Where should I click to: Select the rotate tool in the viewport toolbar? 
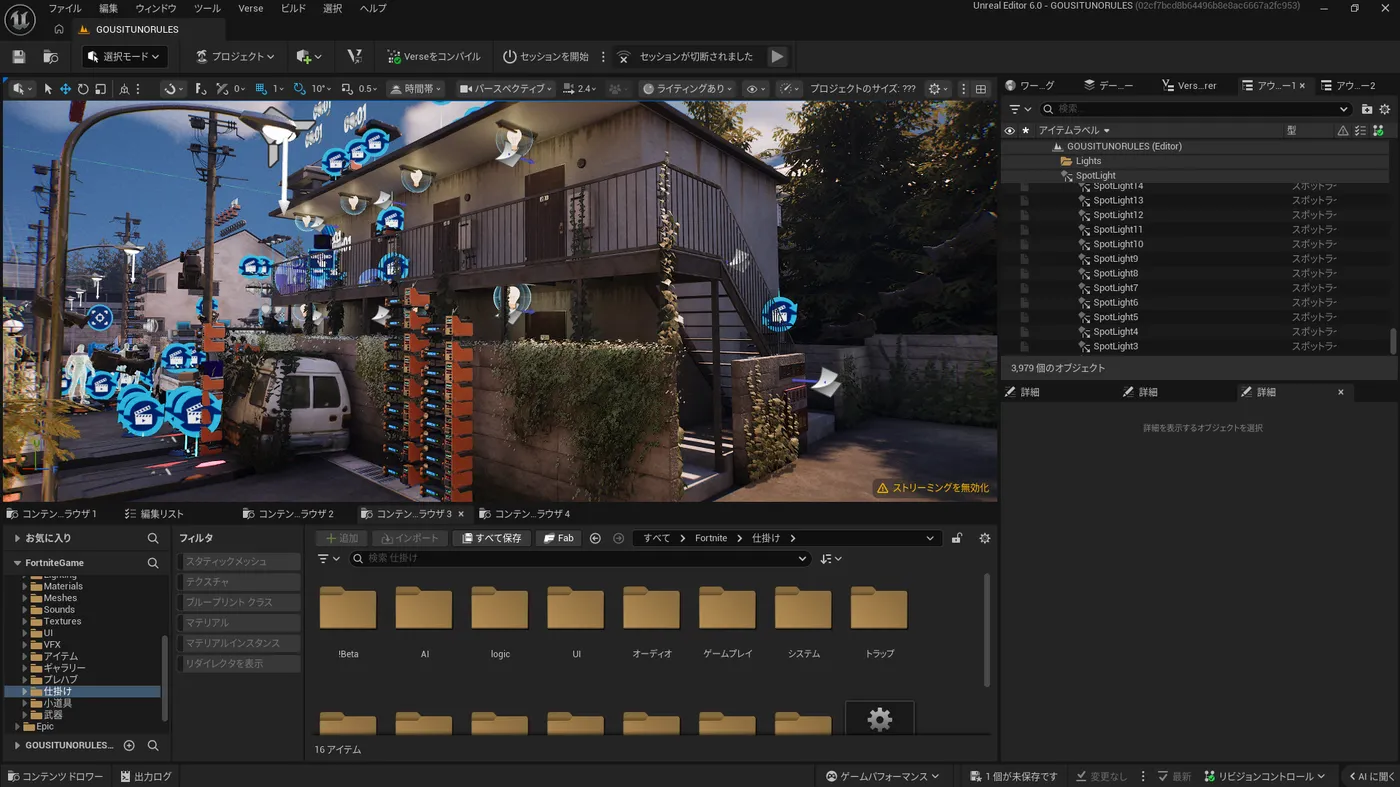pos(83,89)
